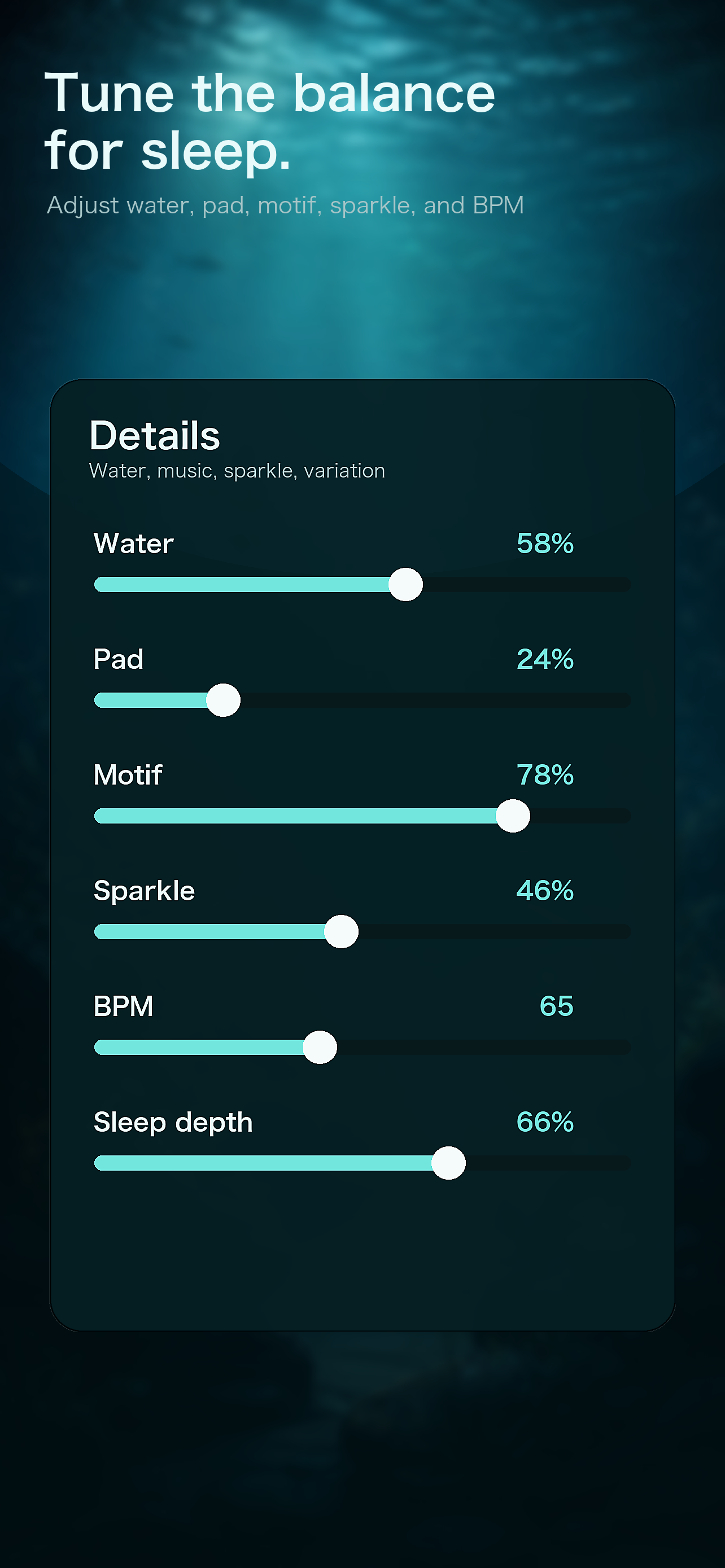Click the Sleep depth 66% readout

(x=545, y=1121)
